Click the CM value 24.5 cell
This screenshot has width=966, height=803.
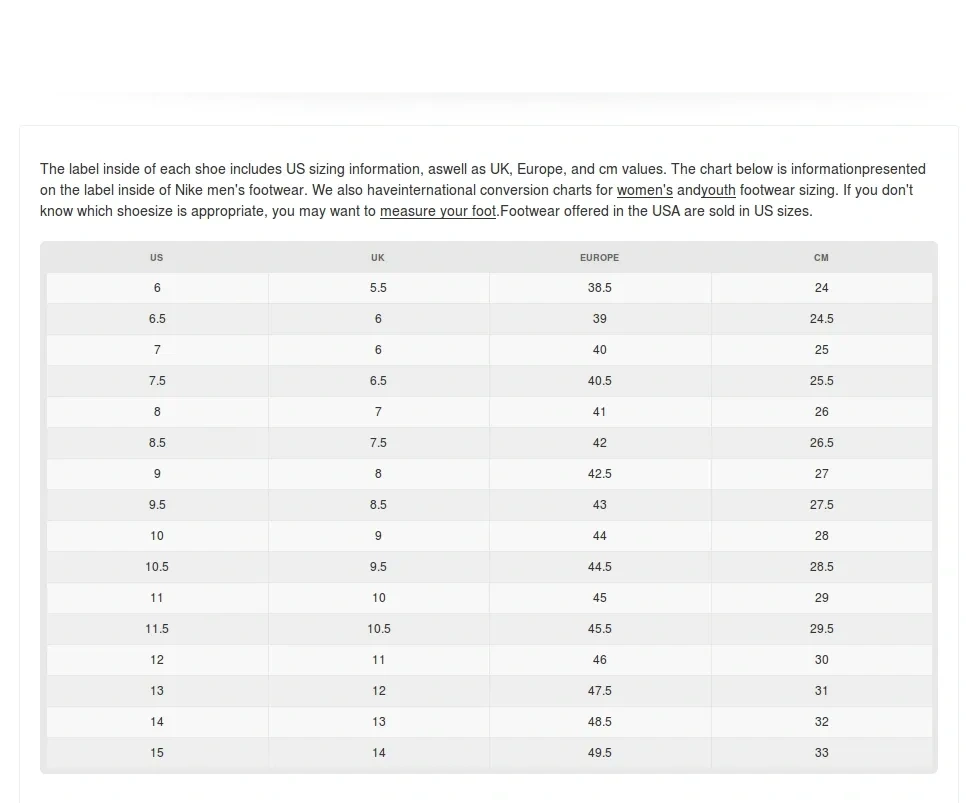click(821, 319)
